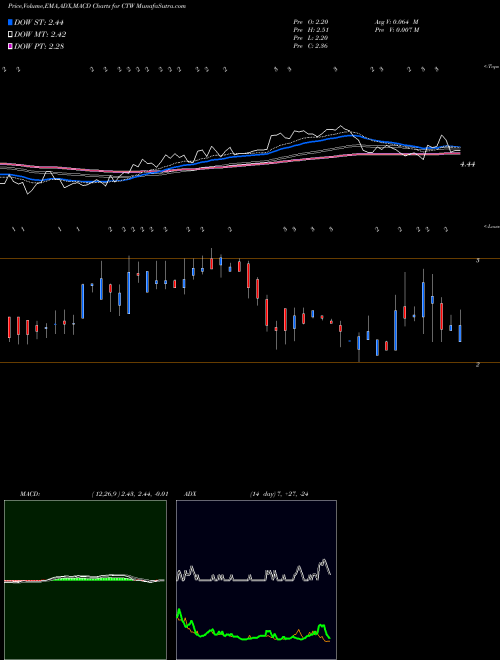This screenshot has height=660, width=500.
Task: Click the 'Avg V: 0.064 M' volume text
Action: [x=396, y=22]
